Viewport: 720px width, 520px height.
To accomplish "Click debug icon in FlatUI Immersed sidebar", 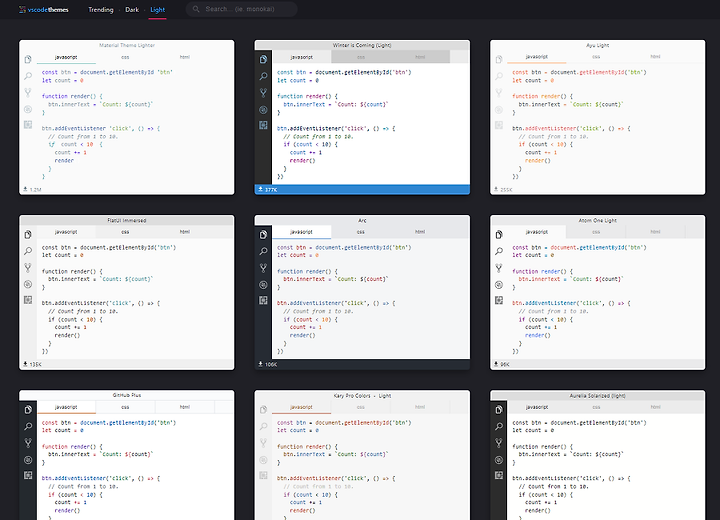I will click(28, 284).
